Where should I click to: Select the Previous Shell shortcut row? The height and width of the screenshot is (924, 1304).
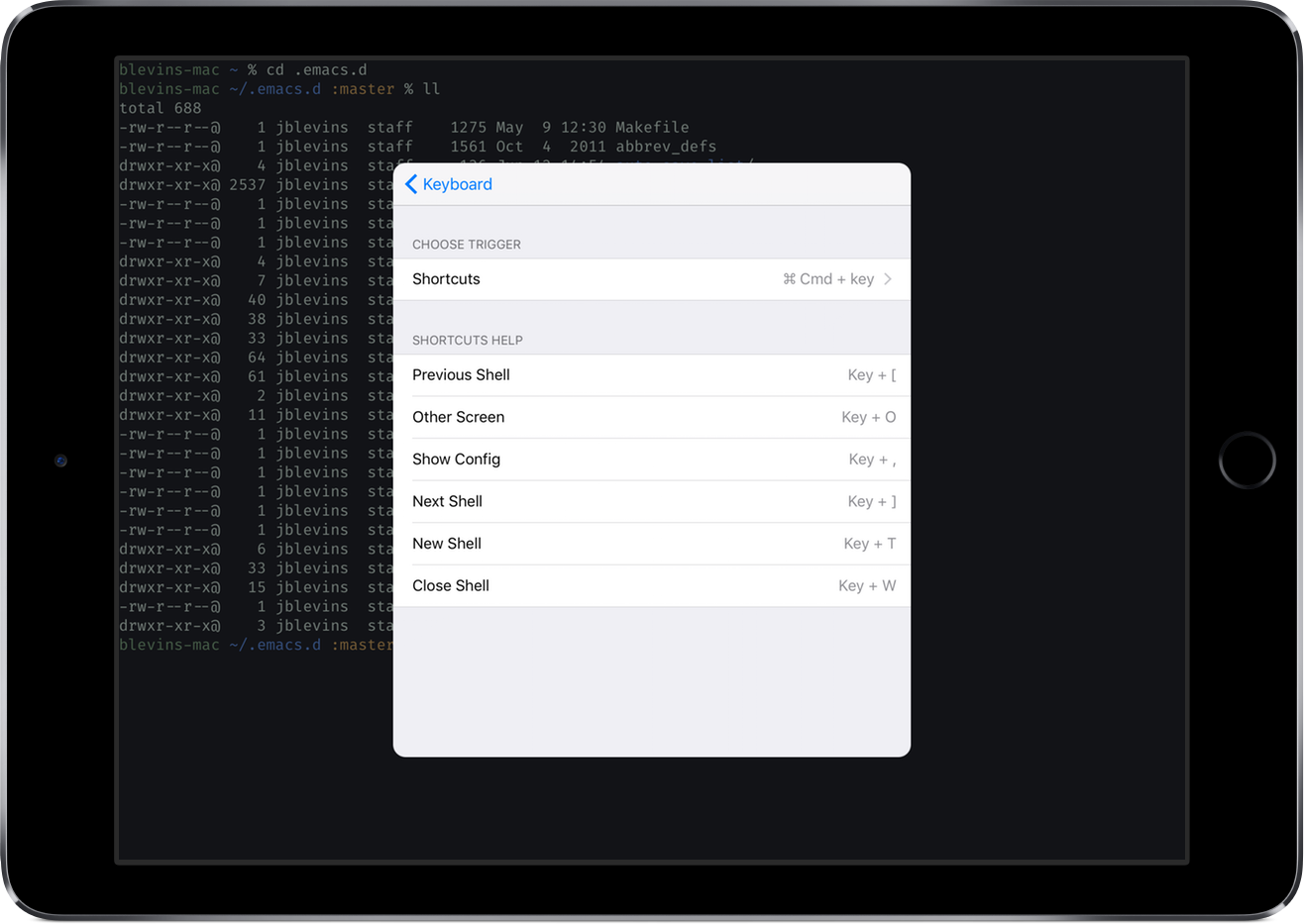tap(652, 375)
